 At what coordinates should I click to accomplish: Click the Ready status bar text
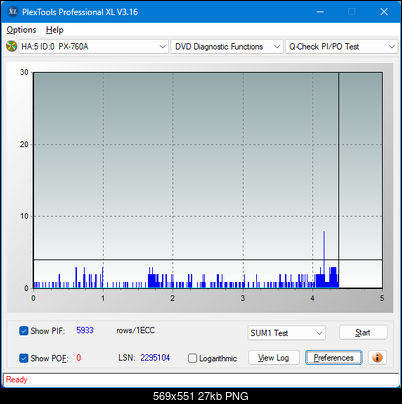(x=16, y=379)
